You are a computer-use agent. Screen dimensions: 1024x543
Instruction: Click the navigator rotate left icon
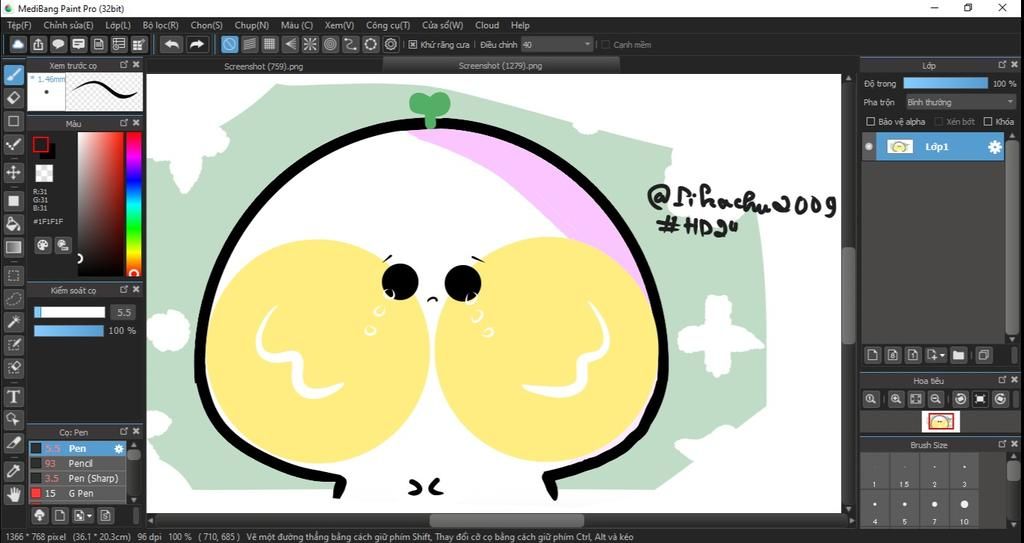[960, 399]
